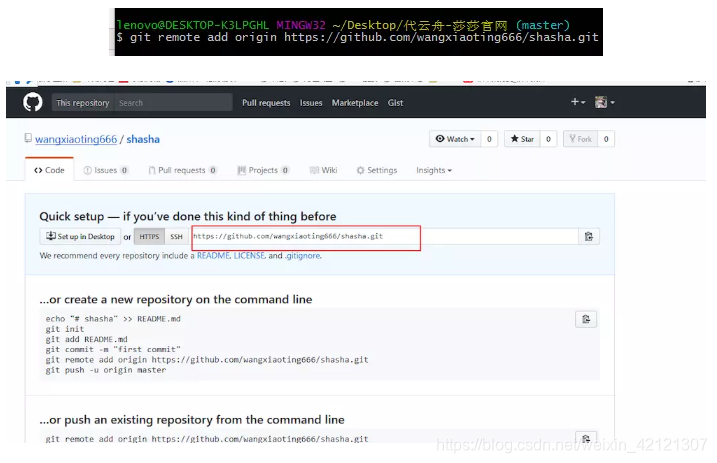Open the Watch count number
The height and width of the screenshot is (463, 717).
[489, 139]
